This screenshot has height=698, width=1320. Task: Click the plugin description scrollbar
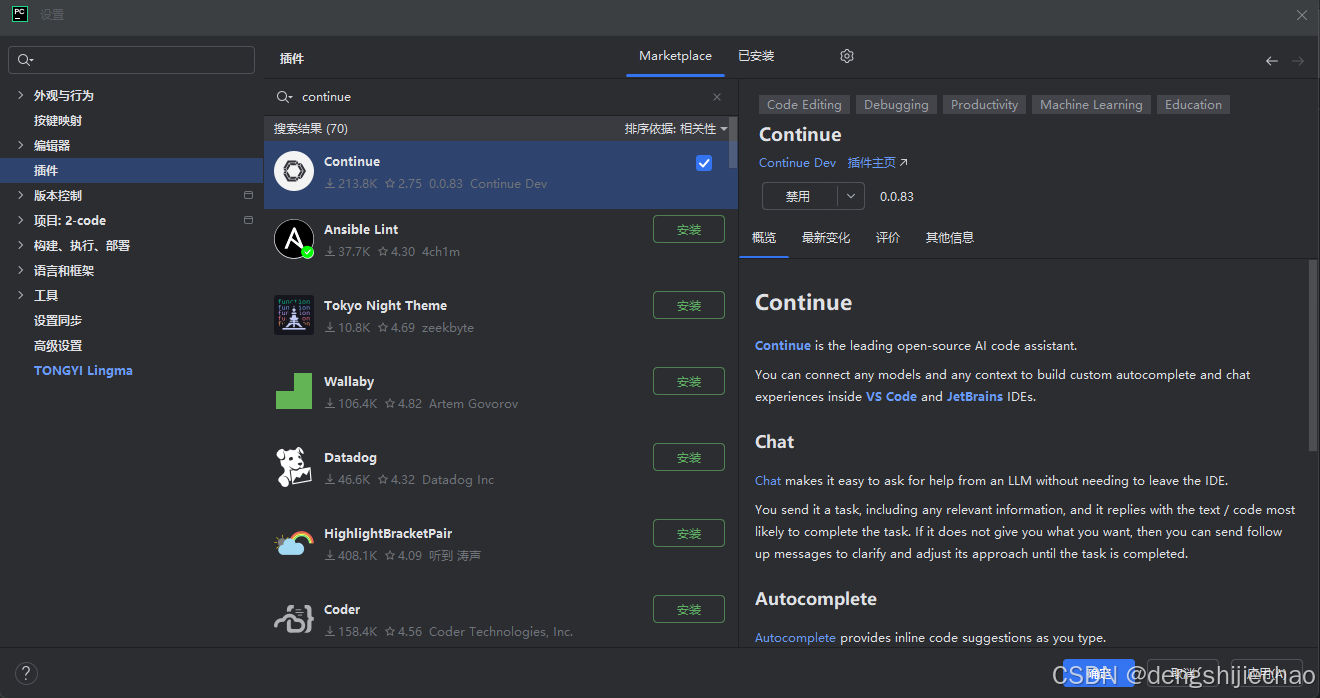point(1313,355)
